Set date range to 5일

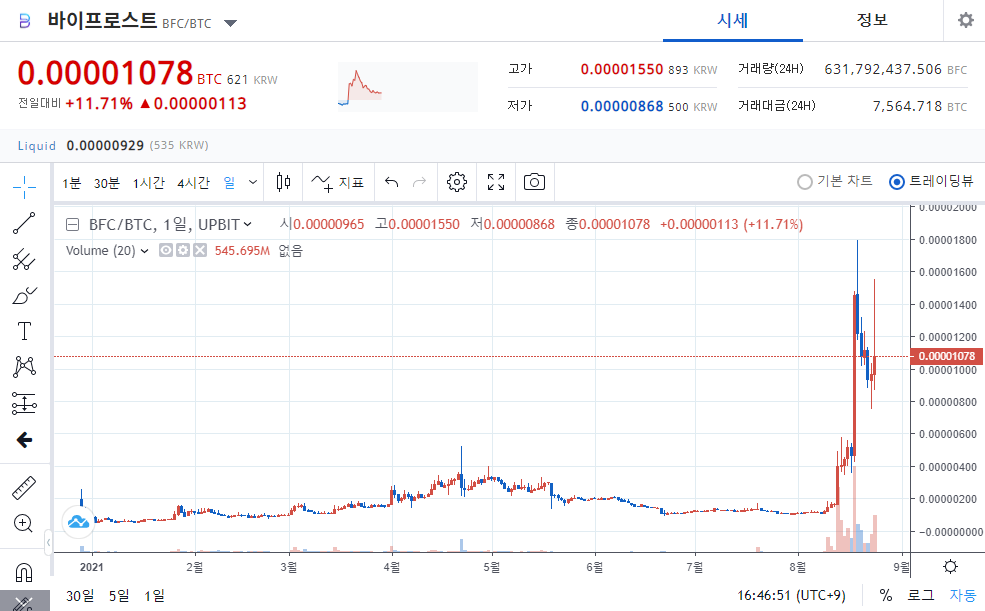(119, 595)
